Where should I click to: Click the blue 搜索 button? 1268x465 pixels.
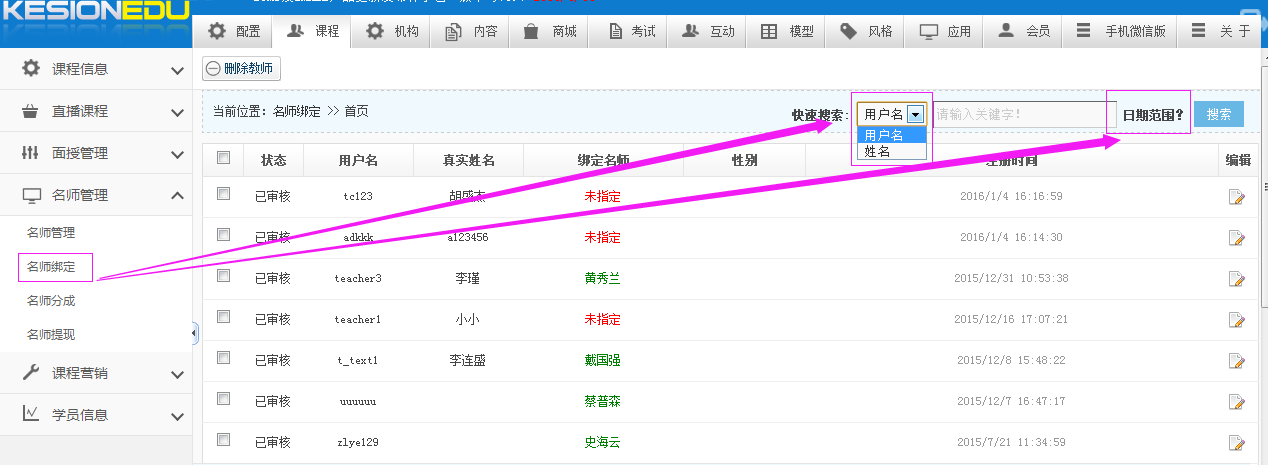pyautogui.click(x=1218, y=114)
